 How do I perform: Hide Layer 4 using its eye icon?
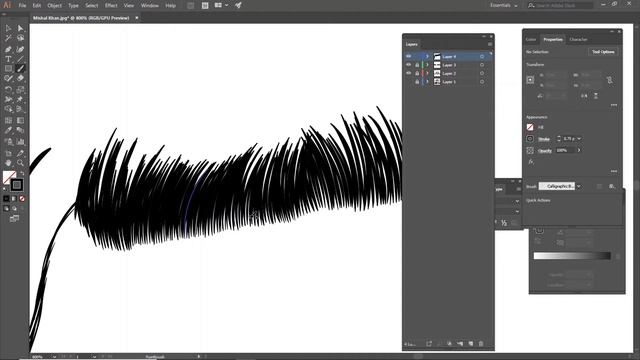409,56
